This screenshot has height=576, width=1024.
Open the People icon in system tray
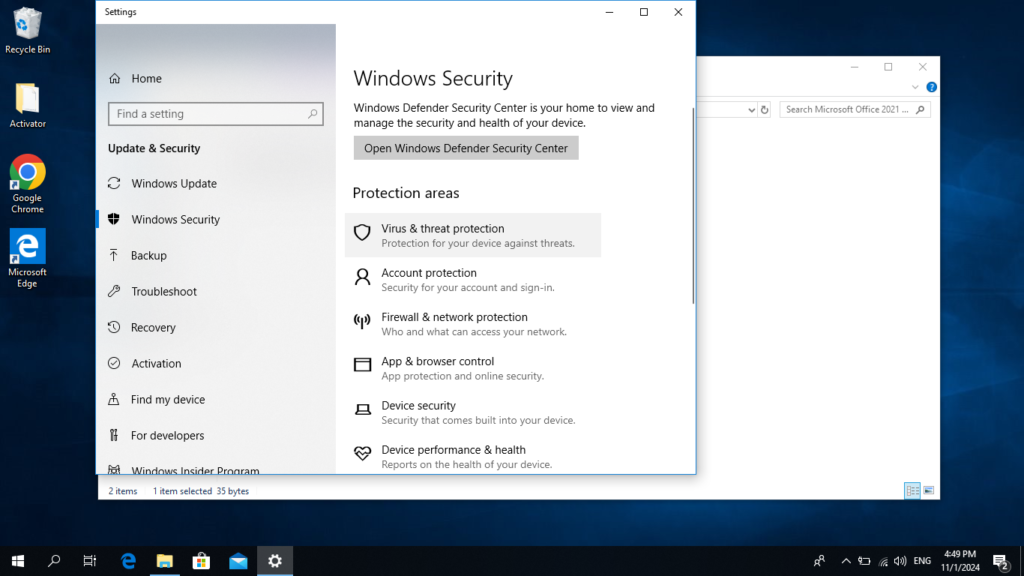tap(819, 561)
